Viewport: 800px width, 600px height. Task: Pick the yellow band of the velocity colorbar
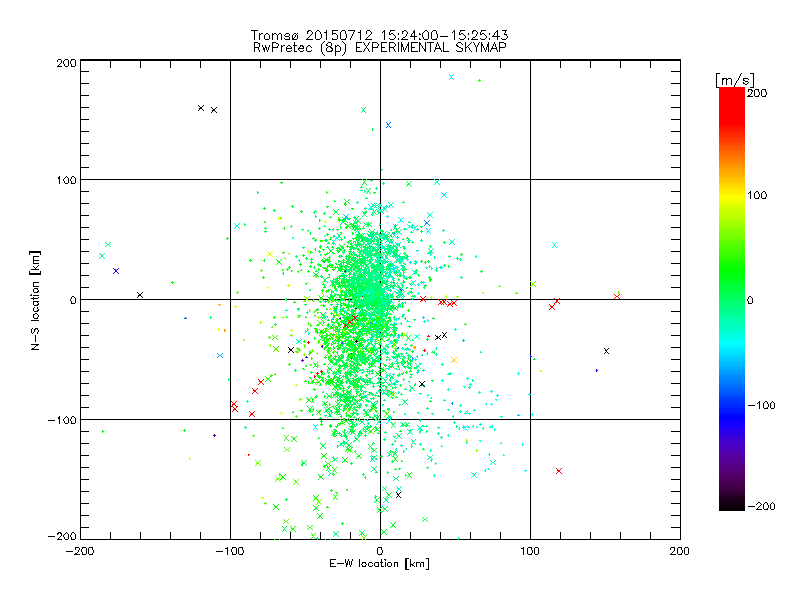[x=732, y=196]
